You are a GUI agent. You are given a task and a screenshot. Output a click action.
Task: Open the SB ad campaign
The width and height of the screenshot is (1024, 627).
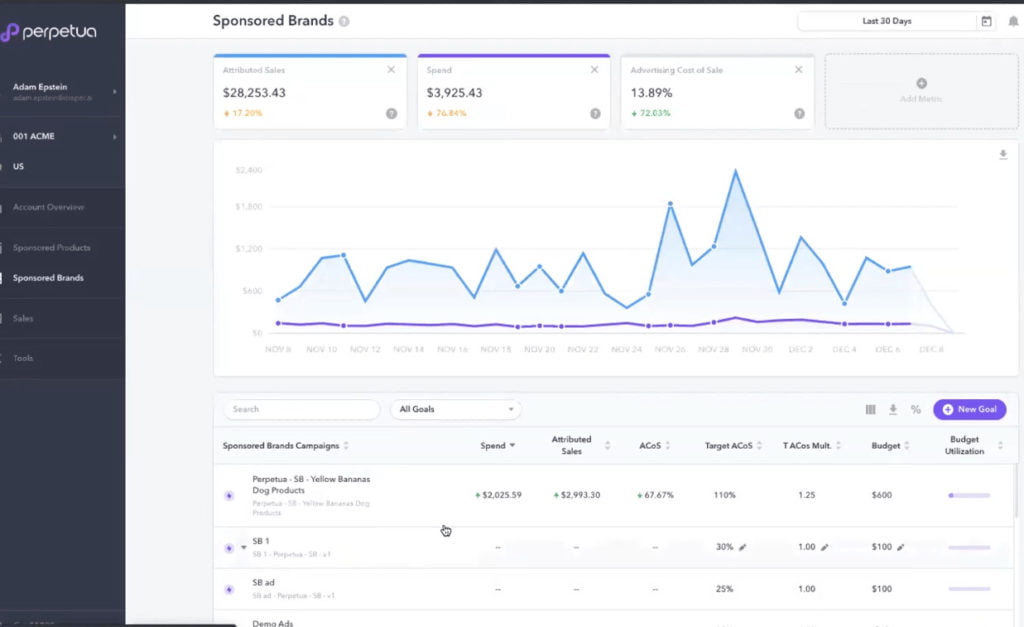coord(263,583)
